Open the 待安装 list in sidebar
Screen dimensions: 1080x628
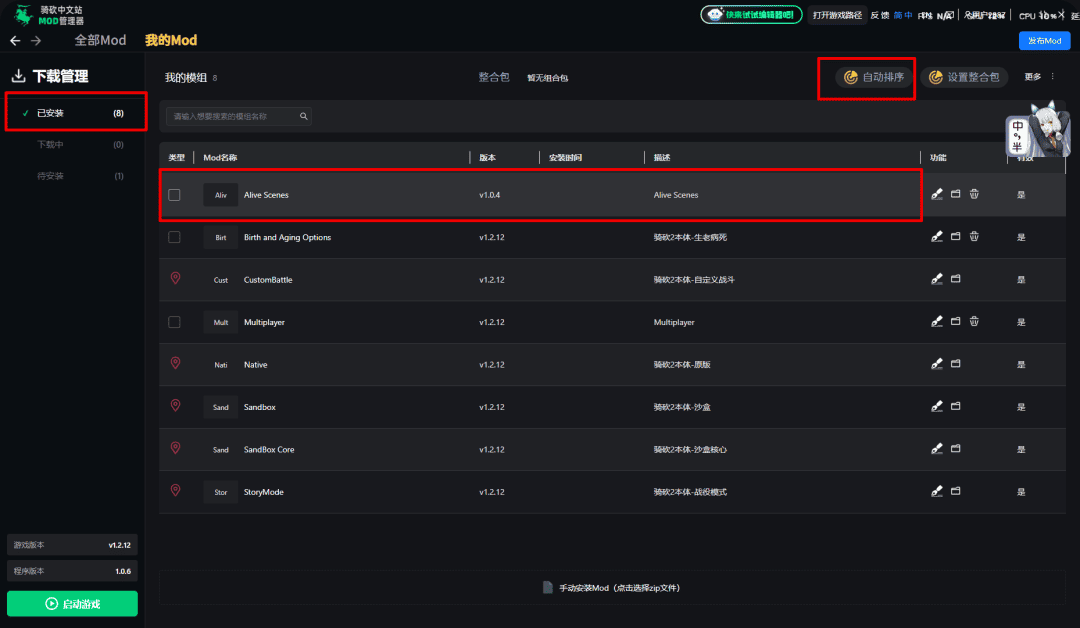(x=51, y=177)
